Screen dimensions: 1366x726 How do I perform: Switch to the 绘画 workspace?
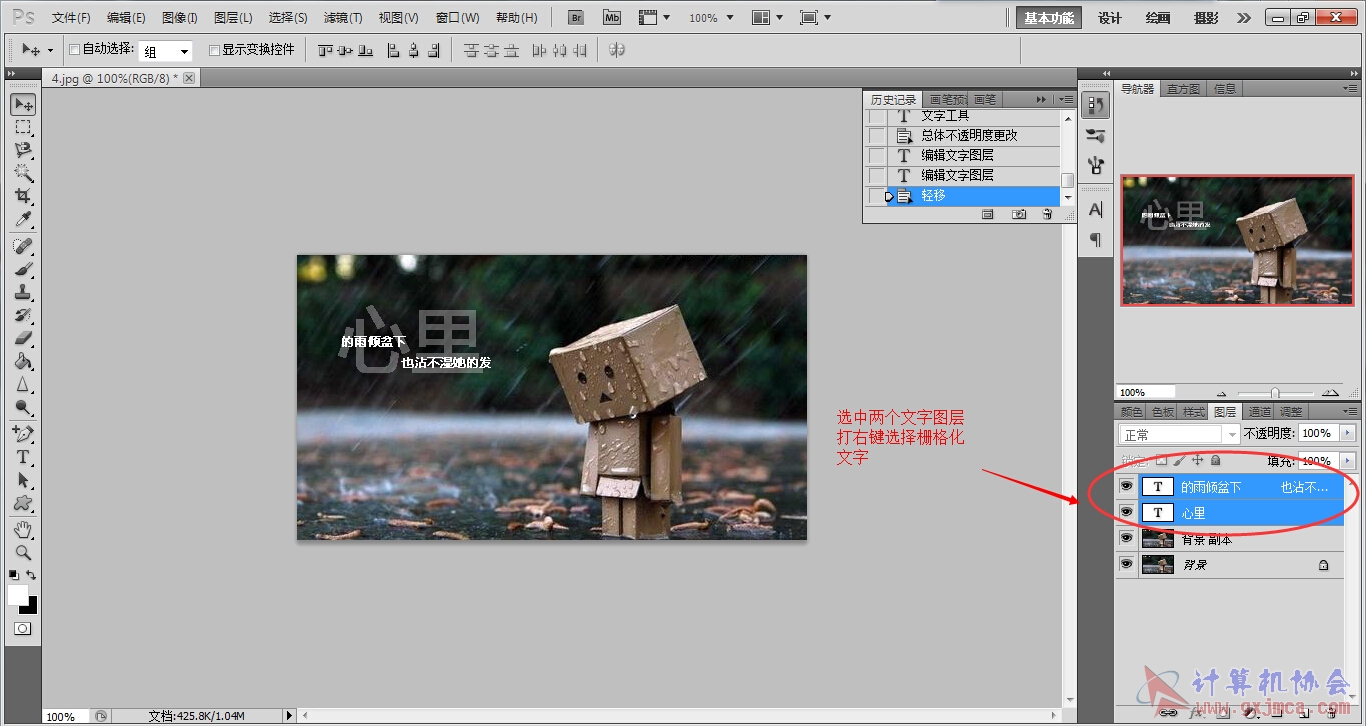[1158, 18]
